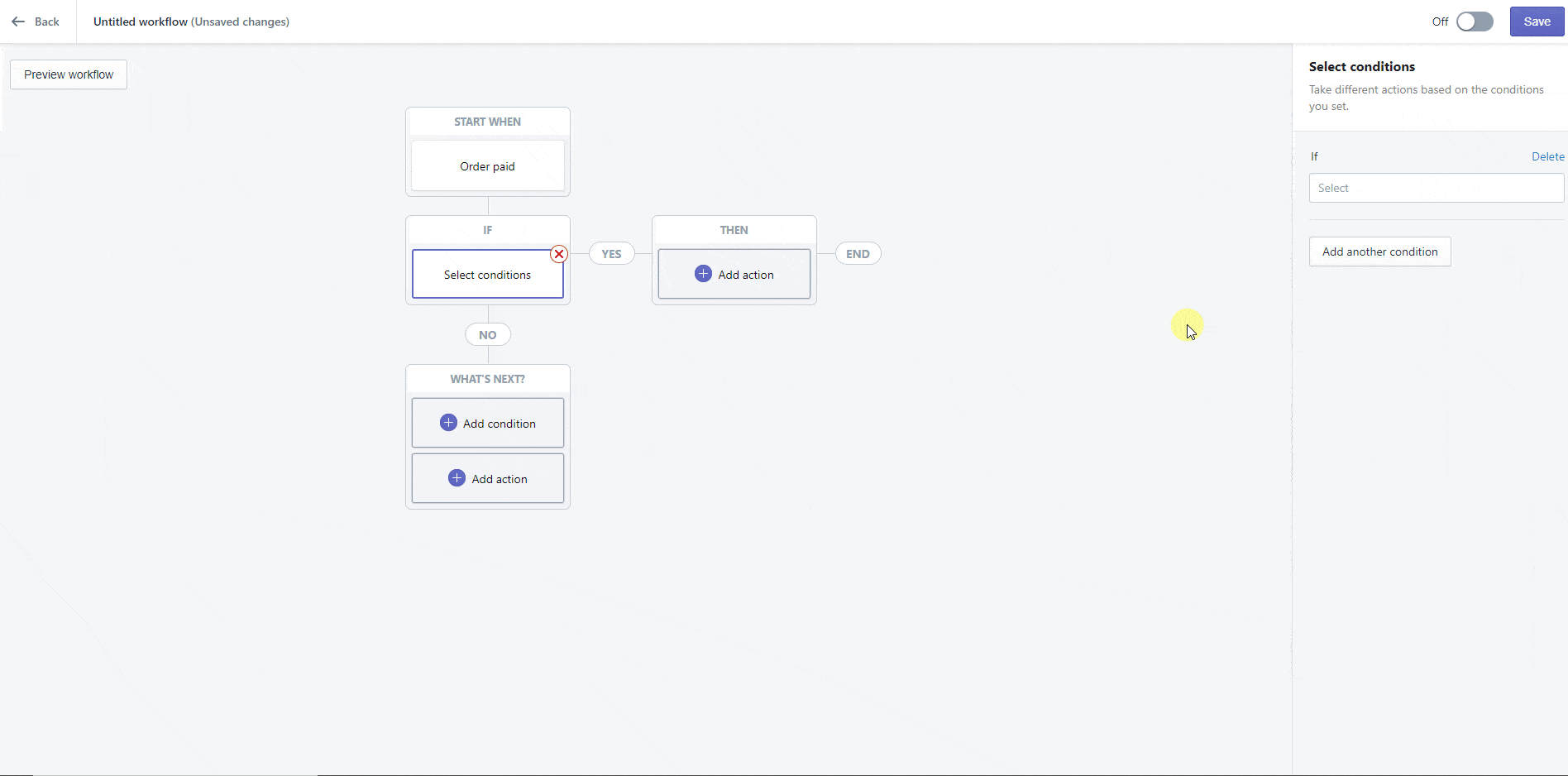
Task: Click the plus icon on Add condition
Action: point(447,422)
